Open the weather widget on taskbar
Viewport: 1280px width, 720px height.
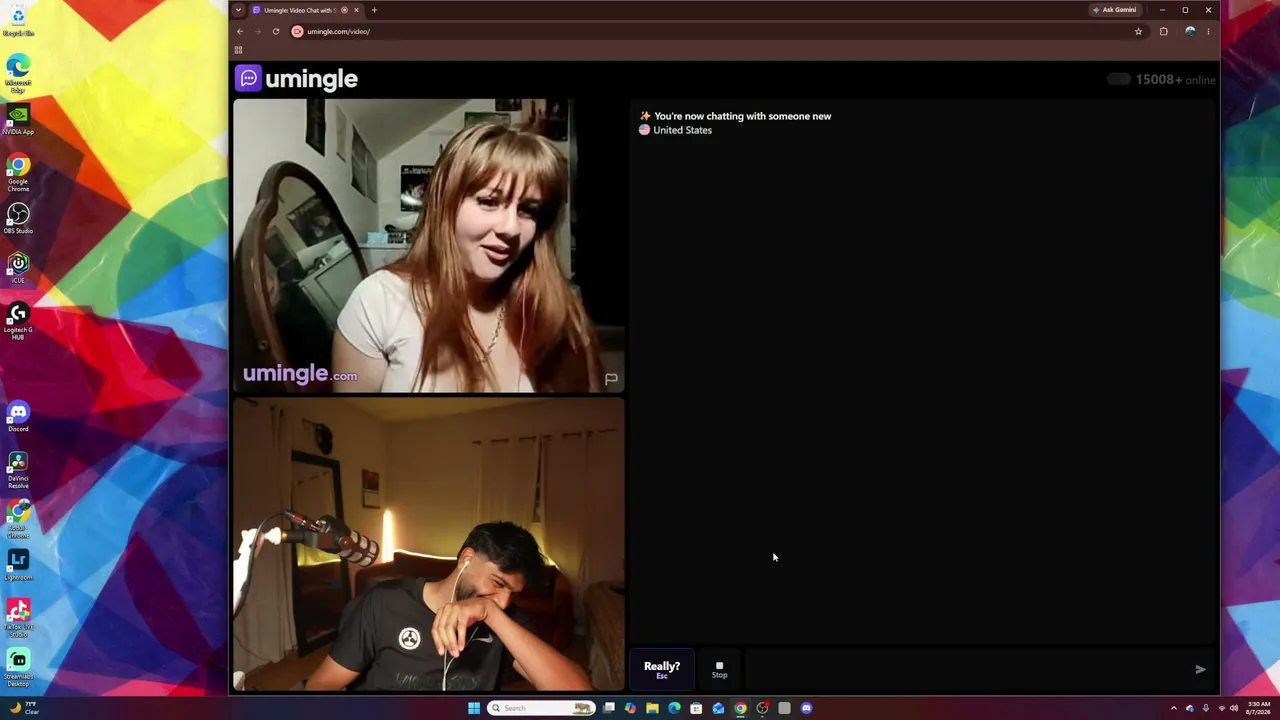pyautogui.click(x=24, y=708)
